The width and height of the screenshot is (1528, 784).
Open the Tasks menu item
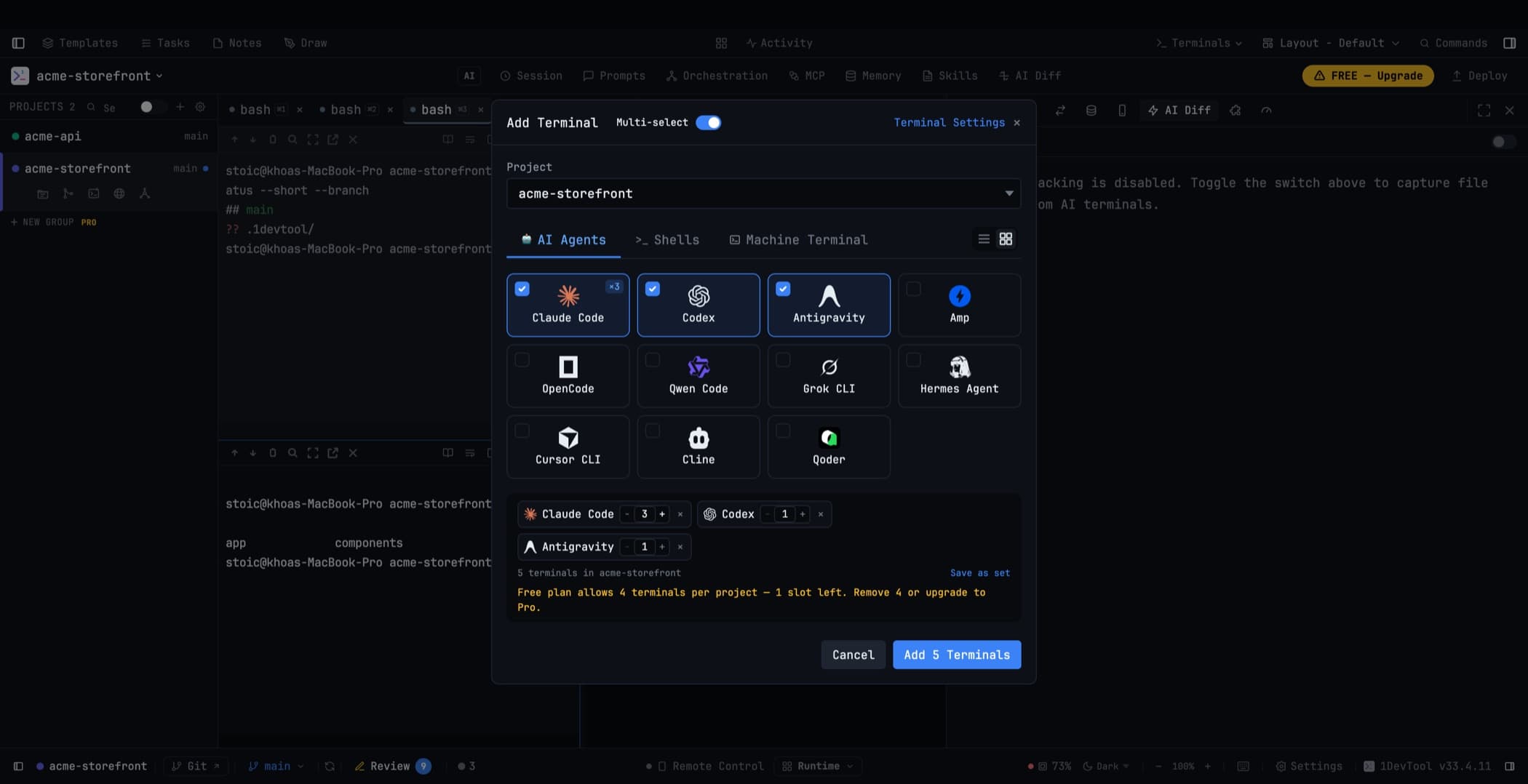tap(165, 43)
